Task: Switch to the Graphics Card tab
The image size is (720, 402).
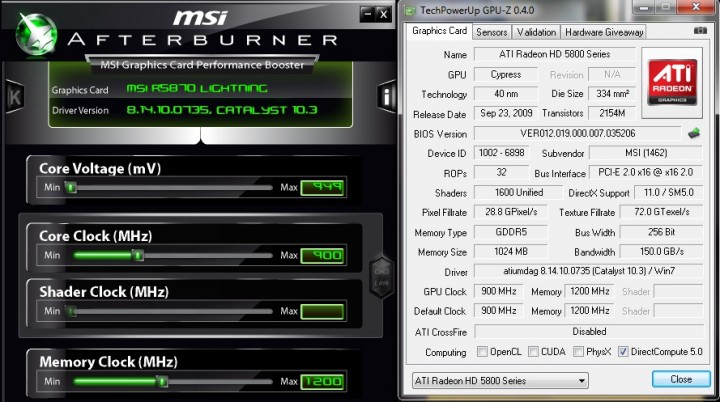Action: (x=439, y=31)
